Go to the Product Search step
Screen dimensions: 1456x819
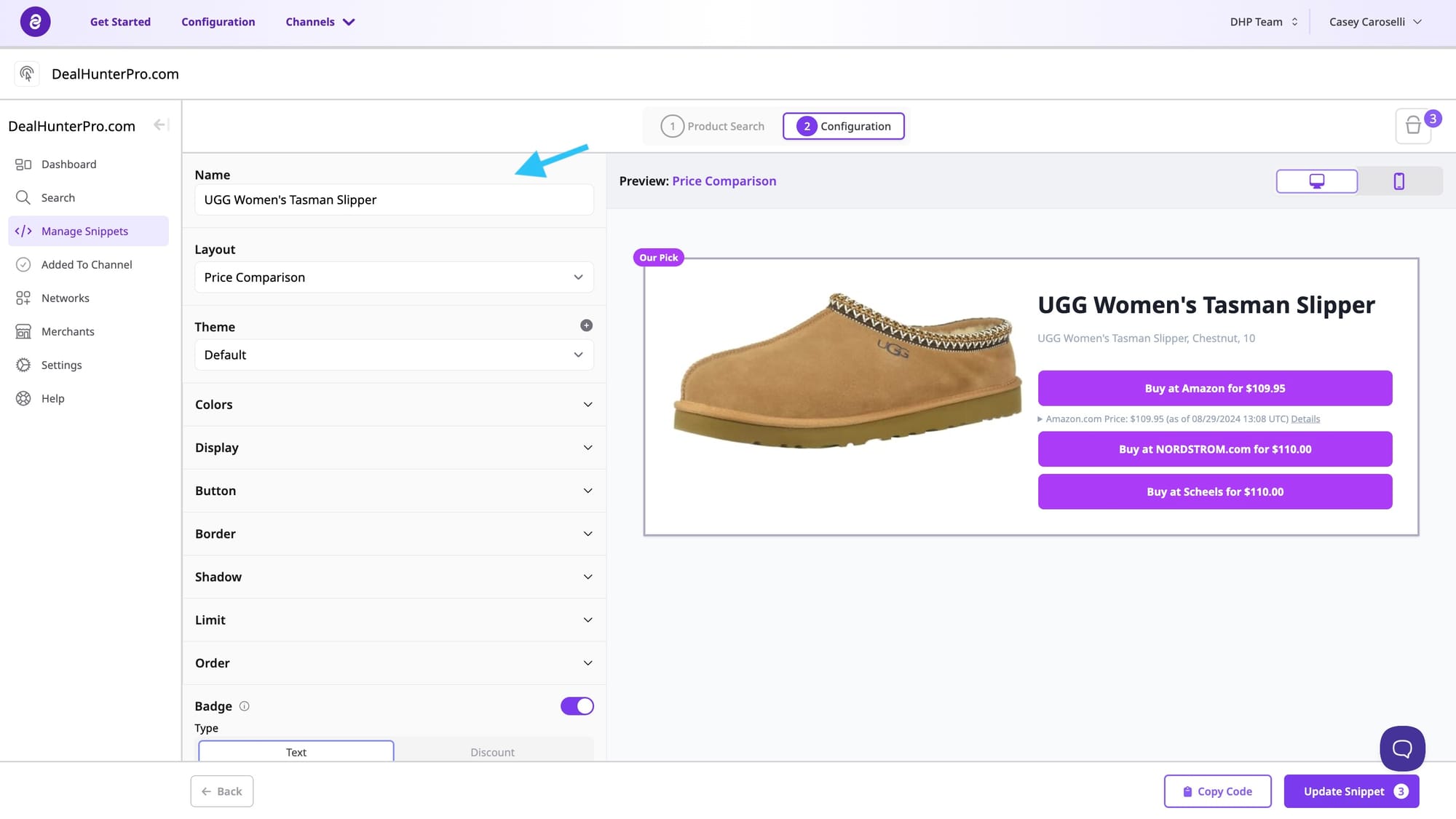tap(713, 126)
